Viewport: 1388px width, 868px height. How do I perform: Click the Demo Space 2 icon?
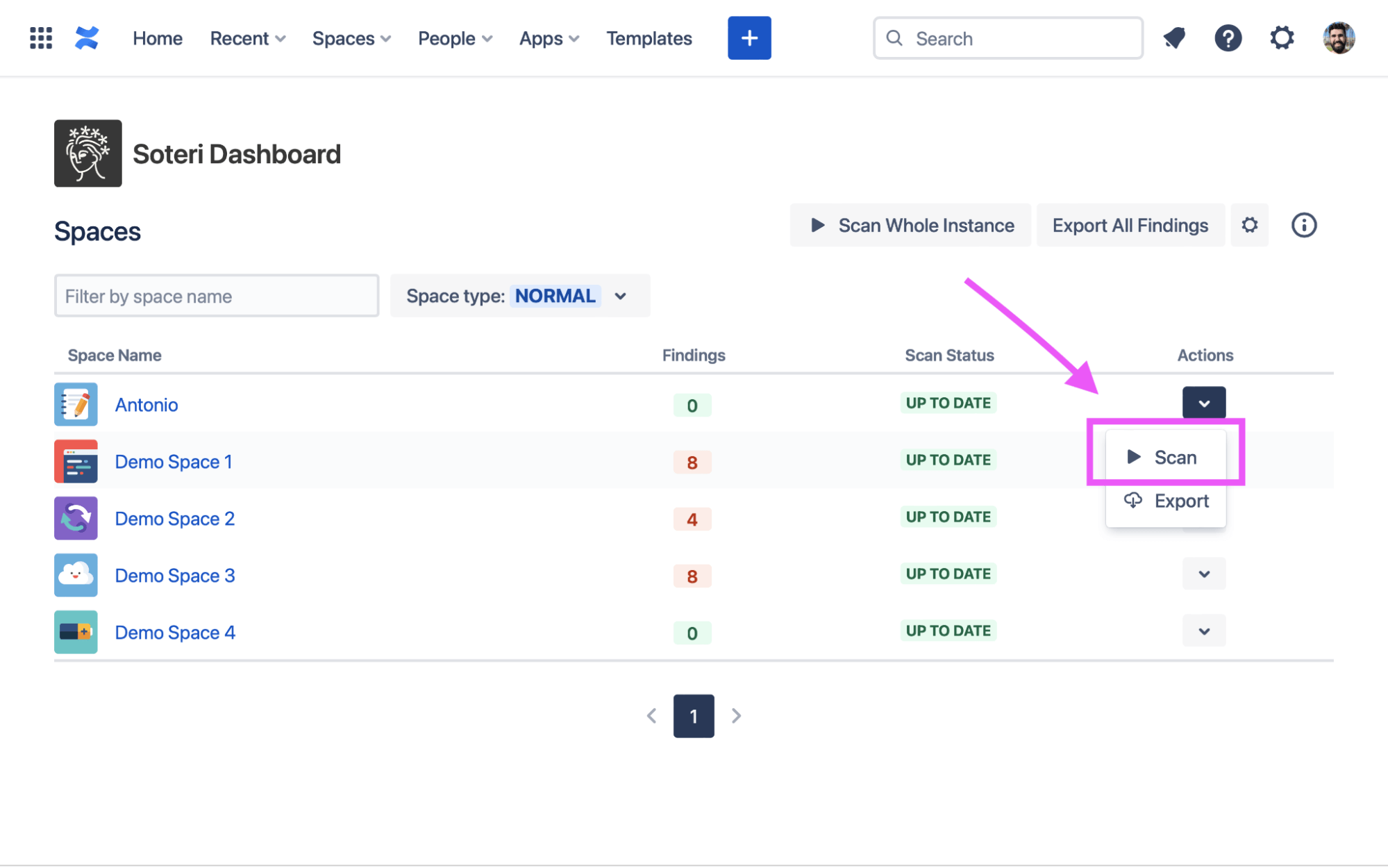pyautogui.click(x=76, y=518)
